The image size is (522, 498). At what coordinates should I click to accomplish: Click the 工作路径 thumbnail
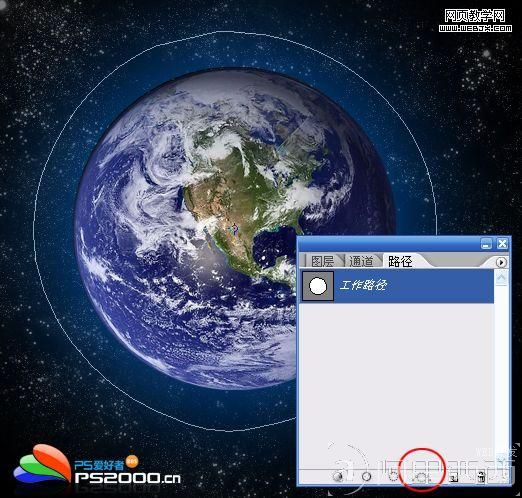tap(318, 286)
